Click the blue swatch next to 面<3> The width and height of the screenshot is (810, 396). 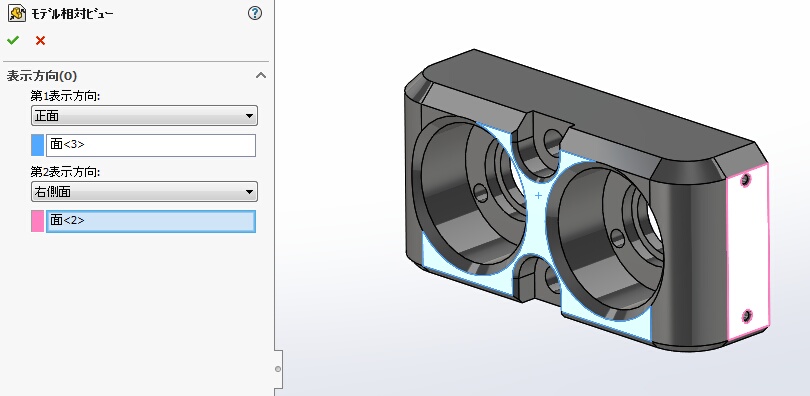pos(38,145)
